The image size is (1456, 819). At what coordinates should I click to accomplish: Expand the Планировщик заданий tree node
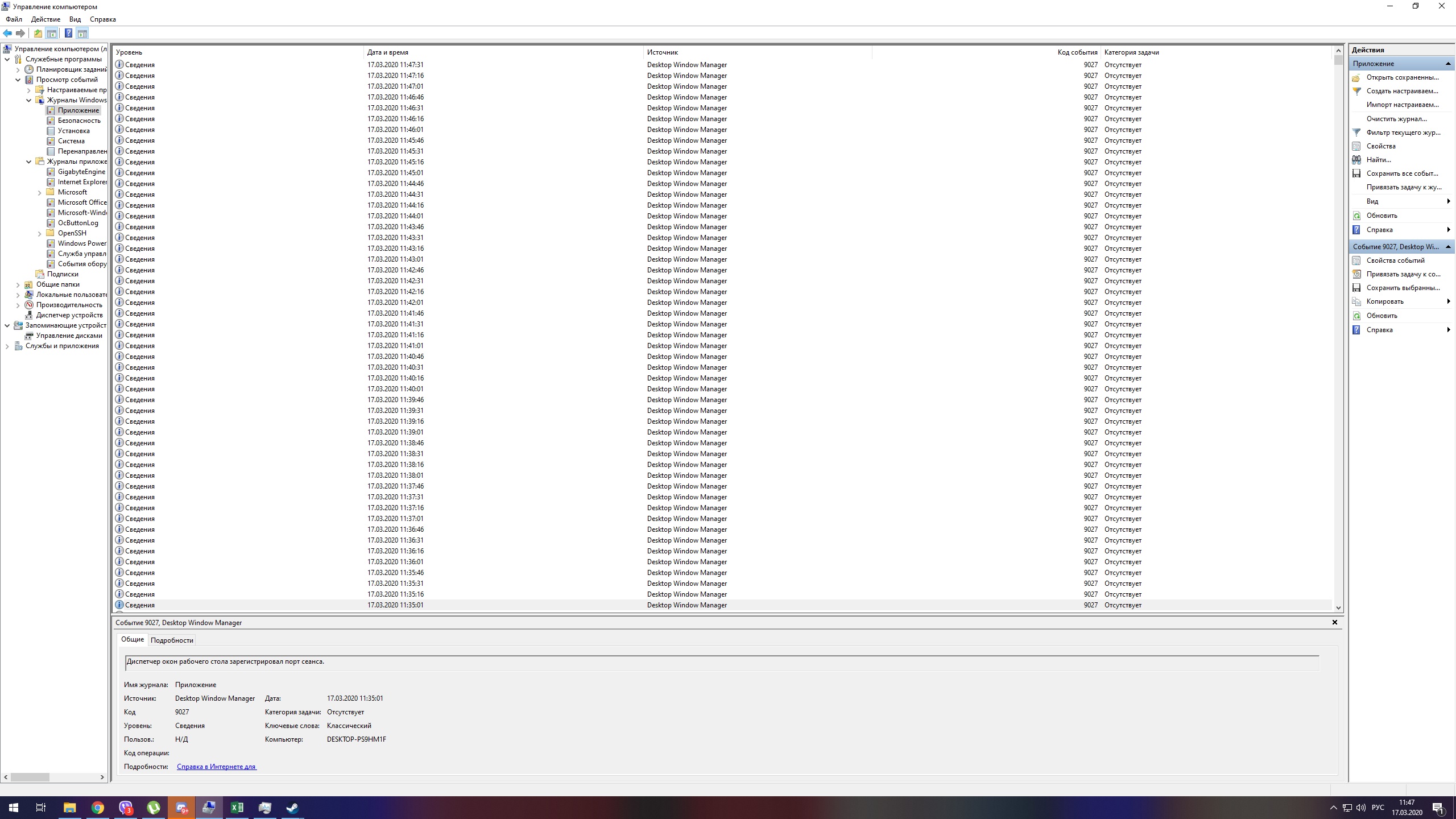18,69
